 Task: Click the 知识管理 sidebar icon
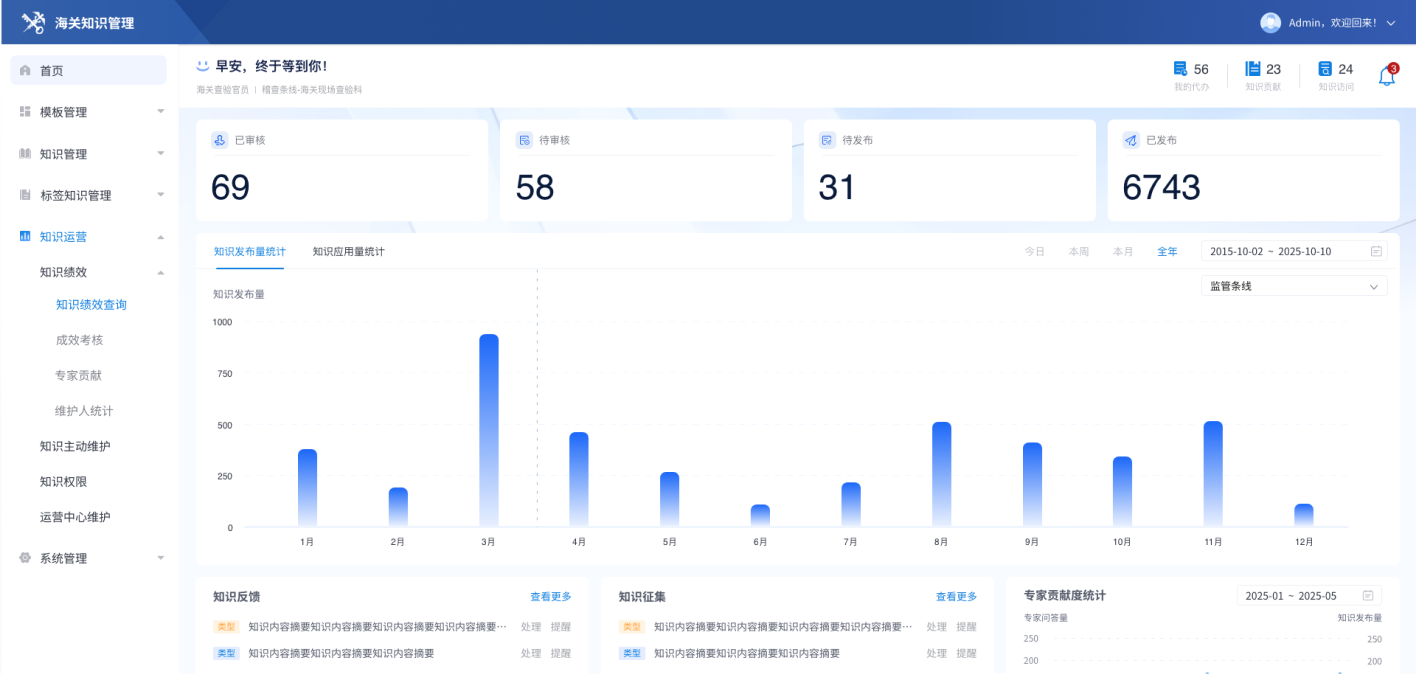click(25, 154)
